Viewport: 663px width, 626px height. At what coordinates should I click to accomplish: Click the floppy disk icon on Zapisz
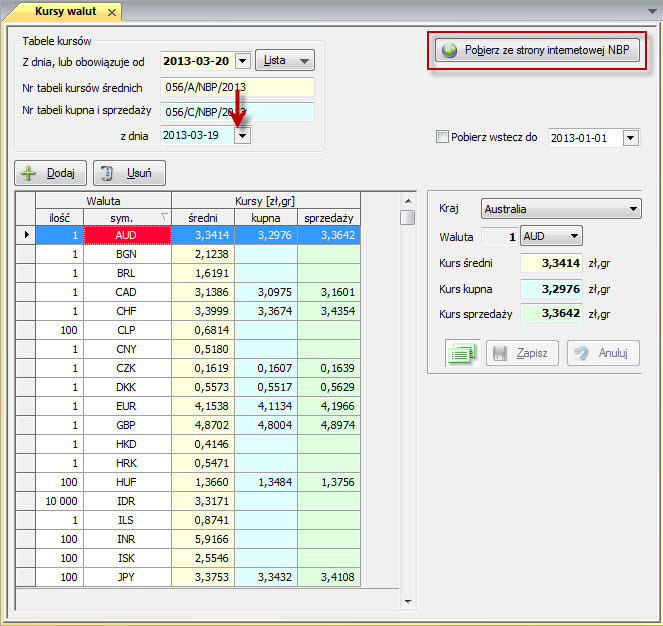coord(500,353)
